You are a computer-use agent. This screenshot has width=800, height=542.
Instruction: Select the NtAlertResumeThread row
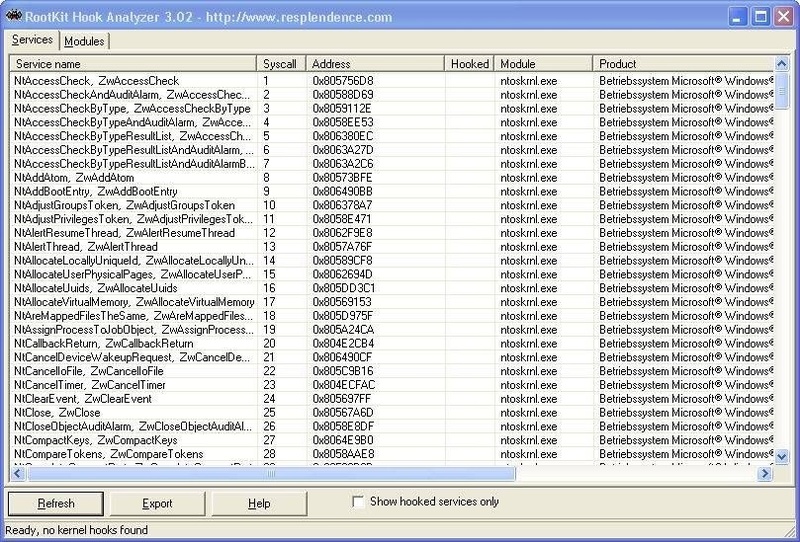[x=392, y=233]
